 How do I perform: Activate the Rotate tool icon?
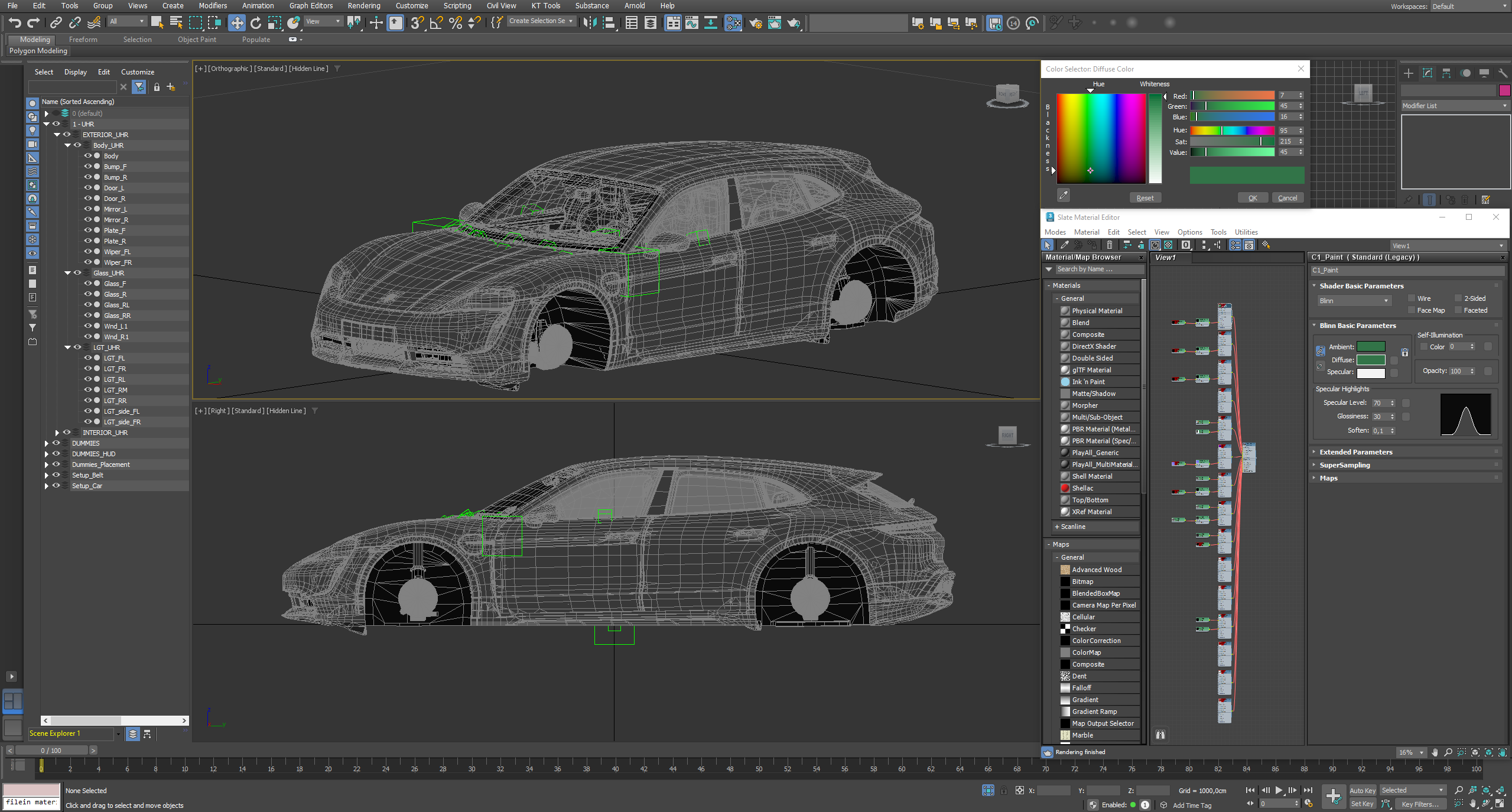pos(256,22)
